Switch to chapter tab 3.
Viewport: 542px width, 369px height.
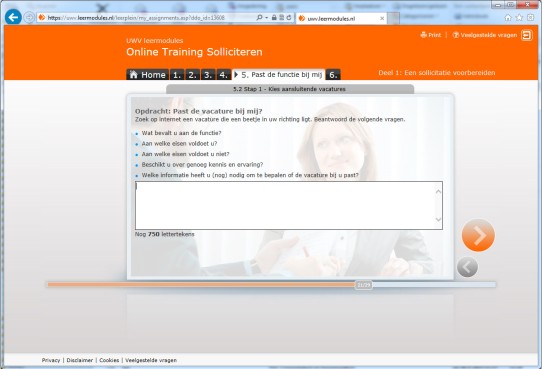[x=208, y=75]
